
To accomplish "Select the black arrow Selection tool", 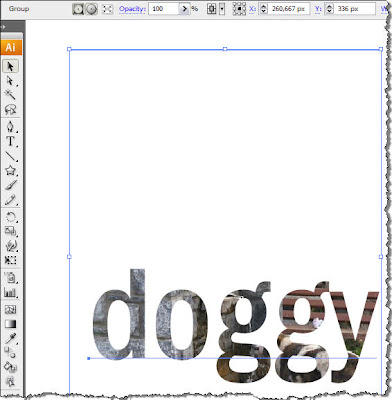I will point(10,66).
